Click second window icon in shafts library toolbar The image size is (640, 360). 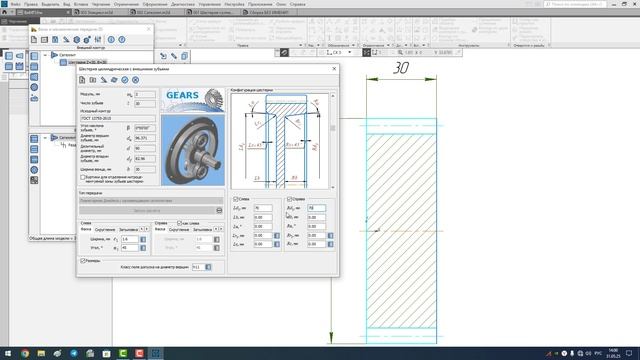pos(44,40)
